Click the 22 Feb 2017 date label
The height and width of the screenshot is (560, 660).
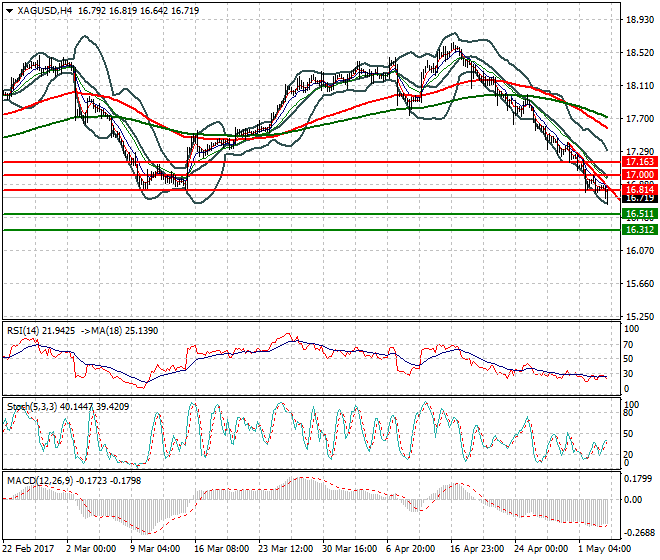(28, 548)
